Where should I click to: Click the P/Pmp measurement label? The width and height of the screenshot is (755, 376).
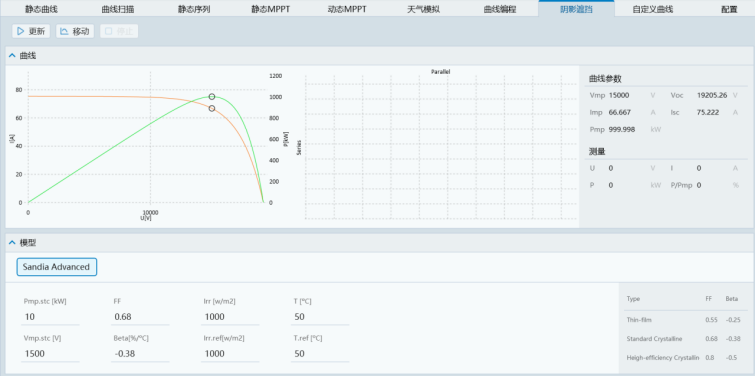click(681, 185)
